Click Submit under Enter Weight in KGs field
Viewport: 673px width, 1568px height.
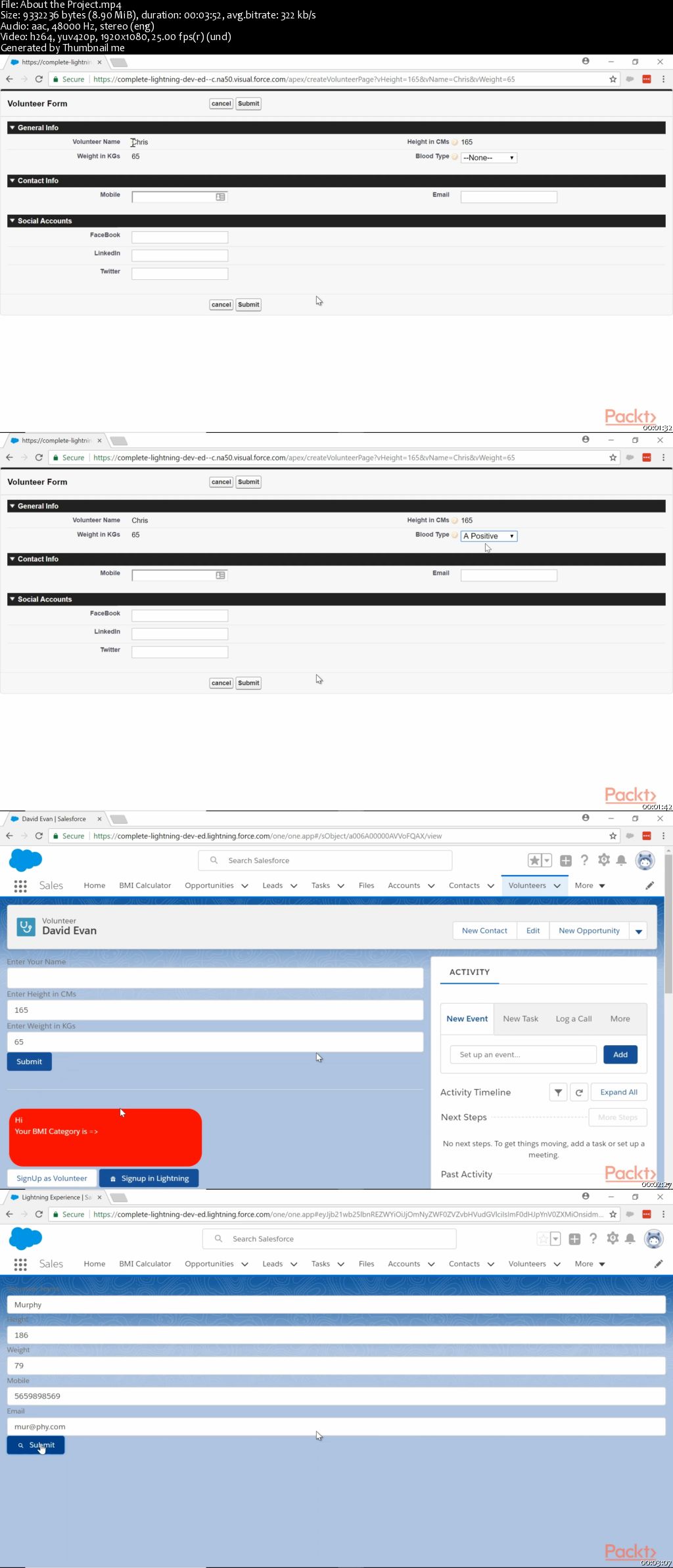(x=29, y=1062)
